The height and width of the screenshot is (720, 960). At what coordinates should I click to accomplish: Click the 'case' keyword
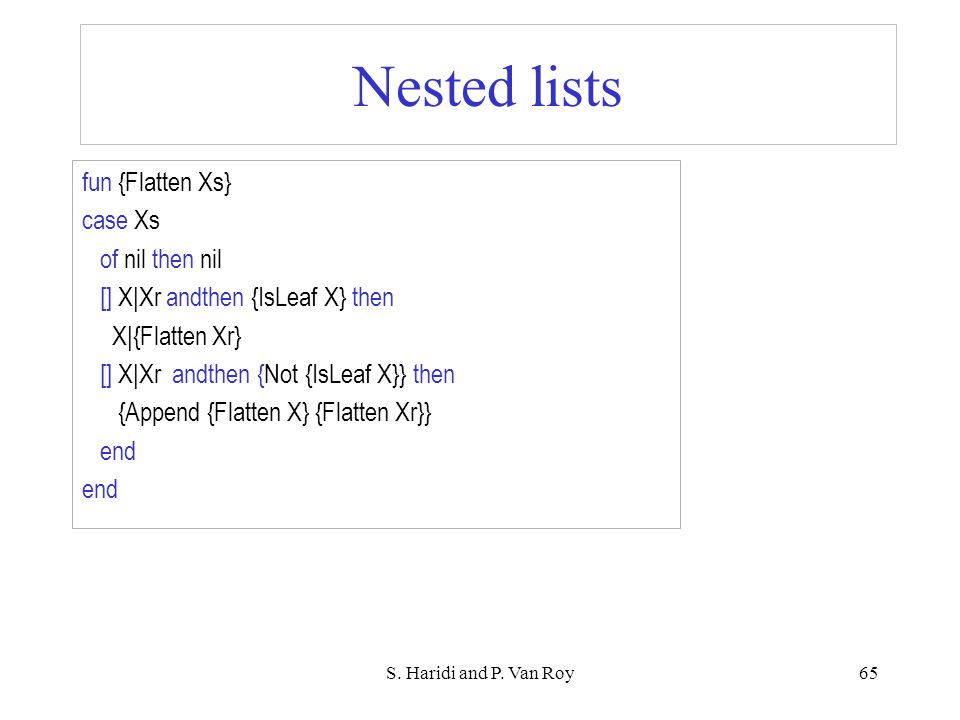click(105, 221)
